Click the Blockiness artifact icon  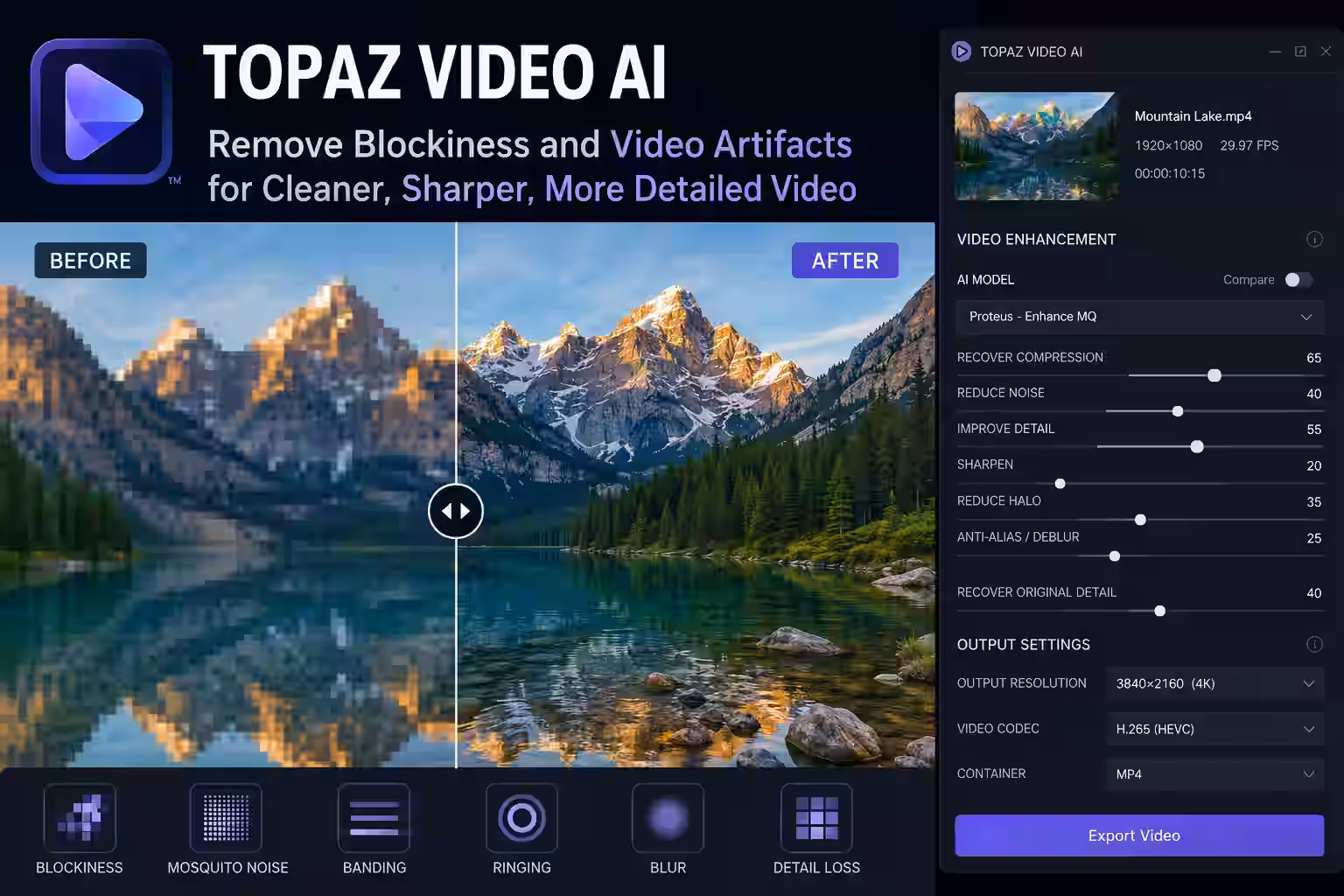[80, 818]
